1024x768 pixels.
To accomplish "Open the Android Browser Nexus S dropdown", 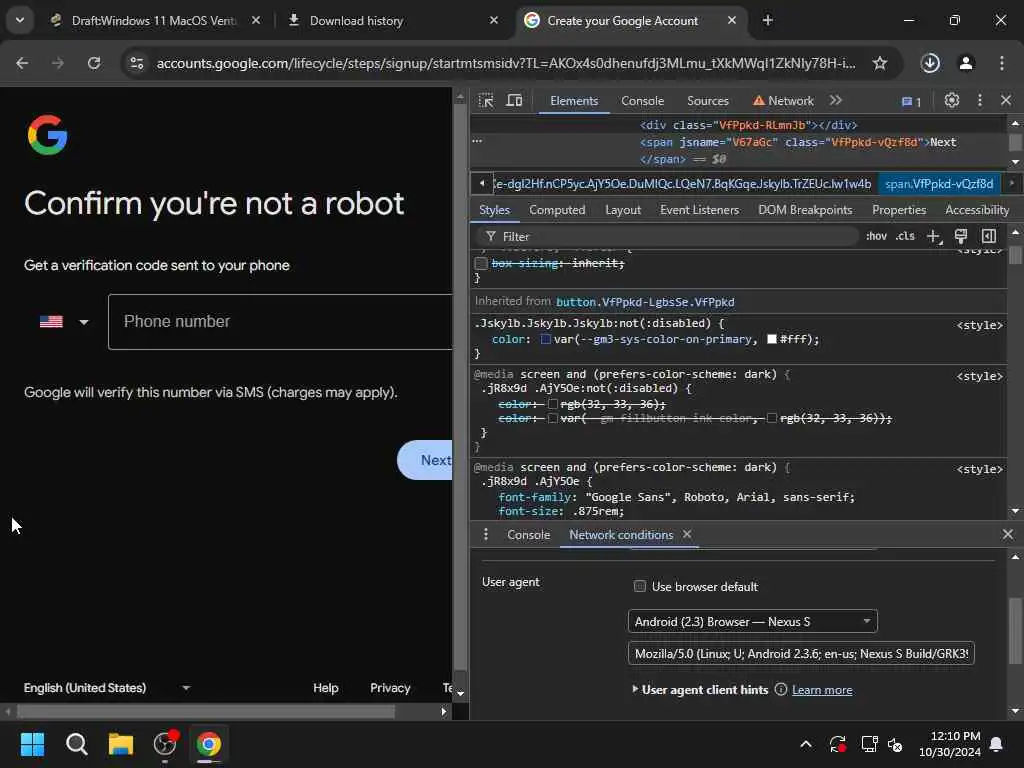I will pyautogui.click(x=752, y=621).
